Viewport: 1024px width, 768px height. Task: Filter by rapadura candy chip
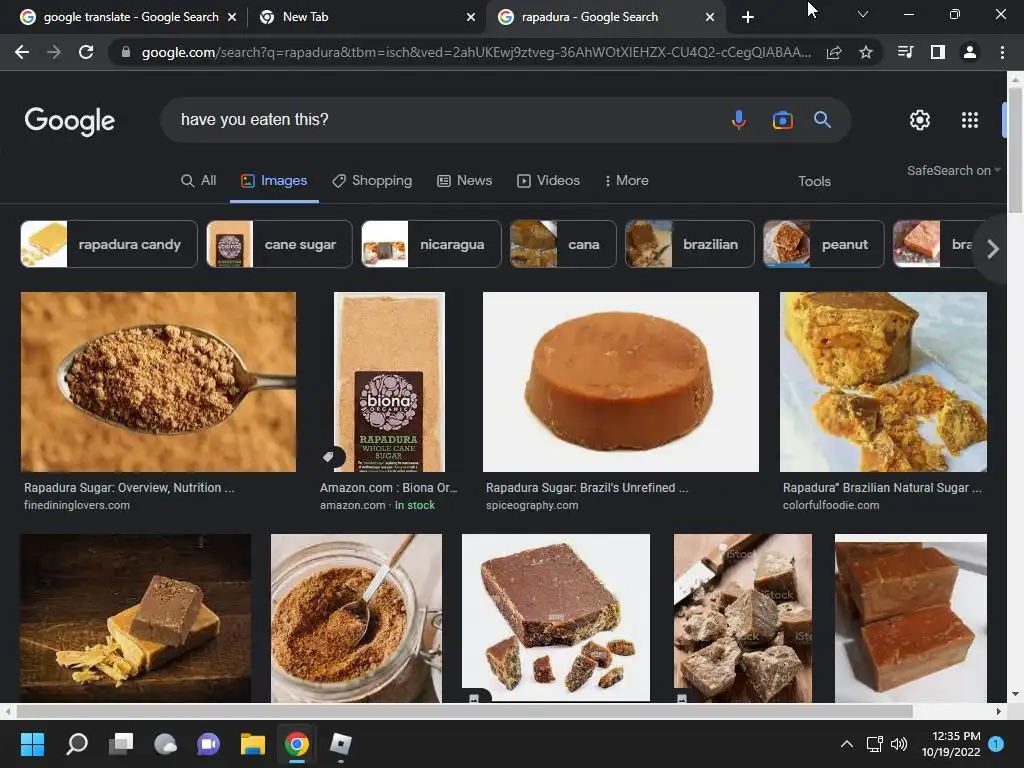click(x=109, y=244)
